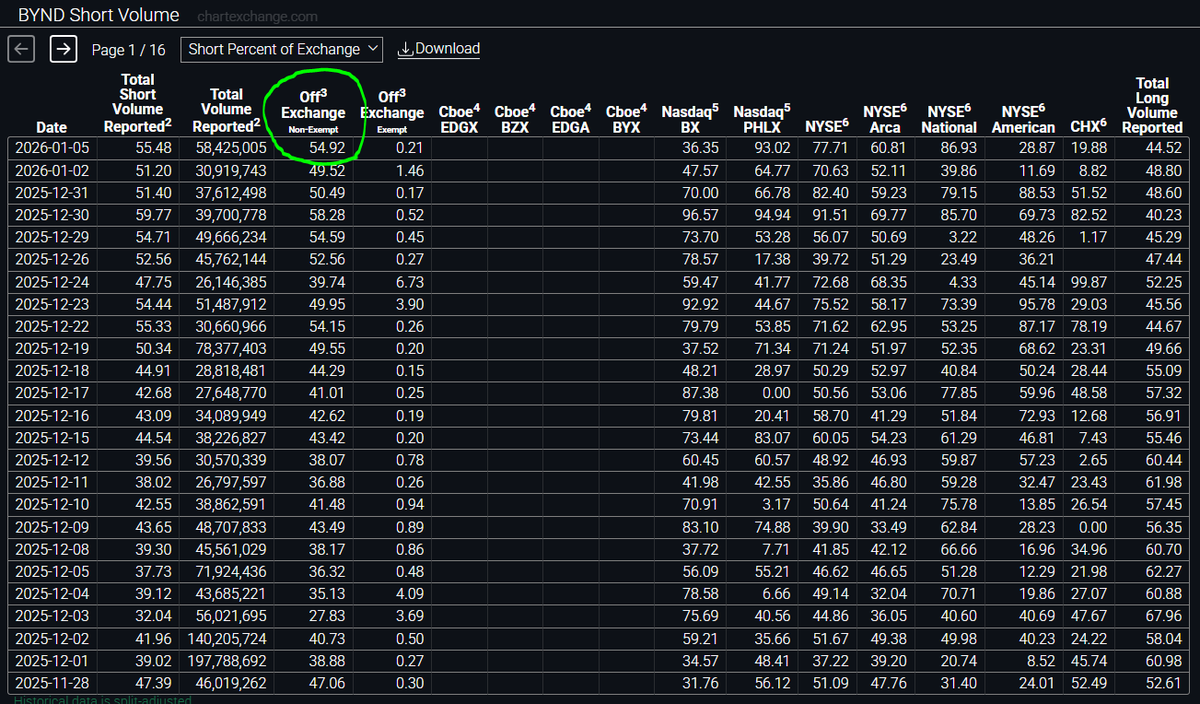Select date cell 2026-01-05
Image resolution: width=1200 pixels, height=704 pixels.
coord(51,148)
